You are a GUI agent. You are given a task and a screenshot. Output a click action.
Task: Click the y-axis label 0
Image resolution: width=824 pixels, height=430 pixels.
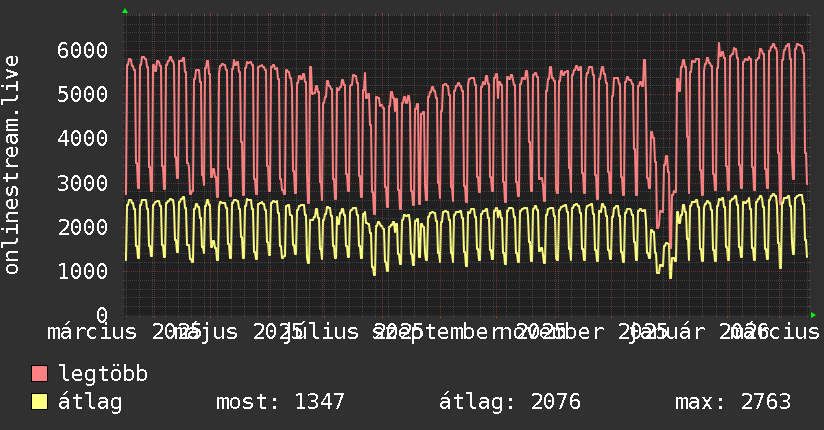(x=102, y=315)
